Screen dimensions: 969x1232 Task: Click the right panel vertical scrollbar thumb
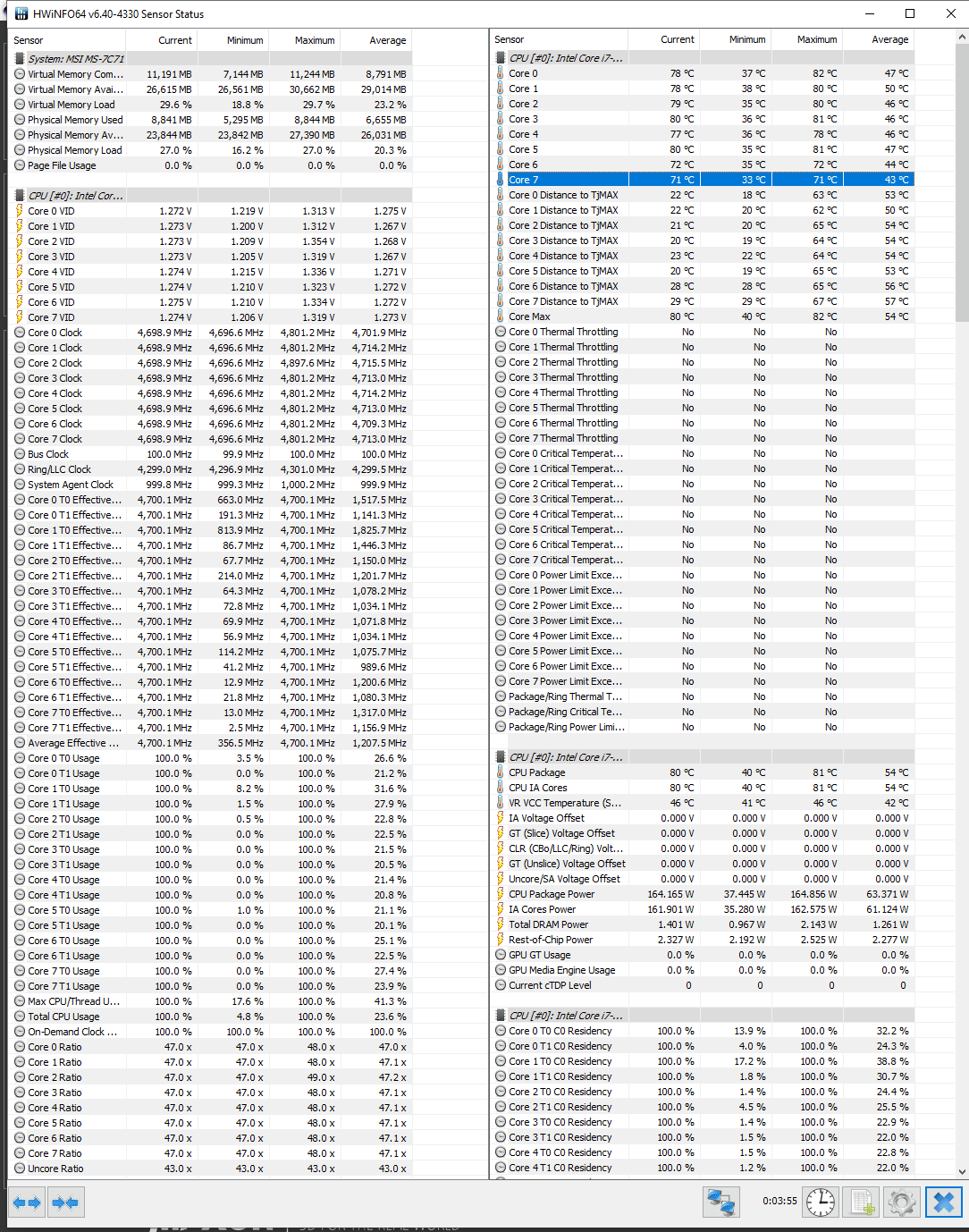pos(962,183)
